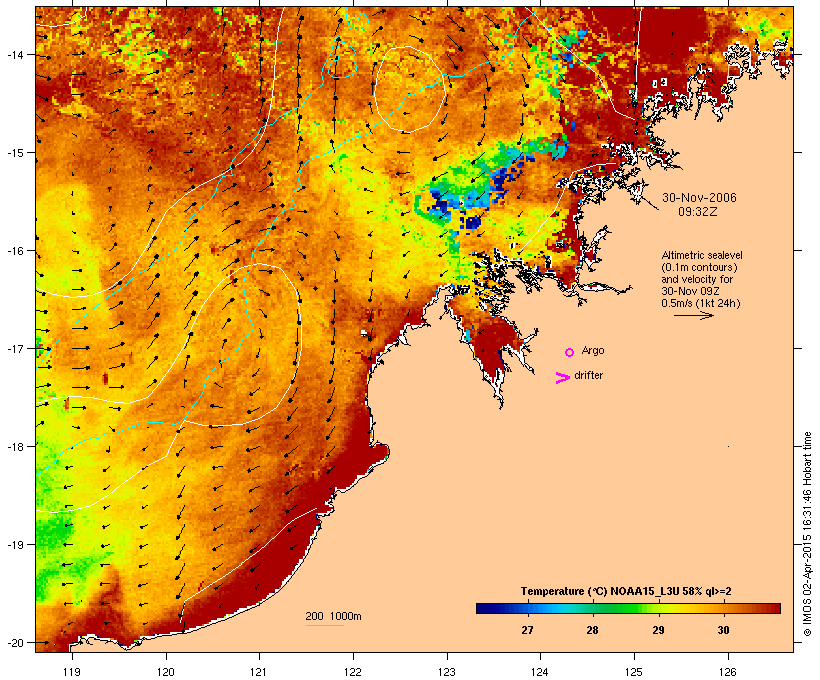Click the '(0.1m contours)' text line
The image size is (820, 680).
[699, 267]
